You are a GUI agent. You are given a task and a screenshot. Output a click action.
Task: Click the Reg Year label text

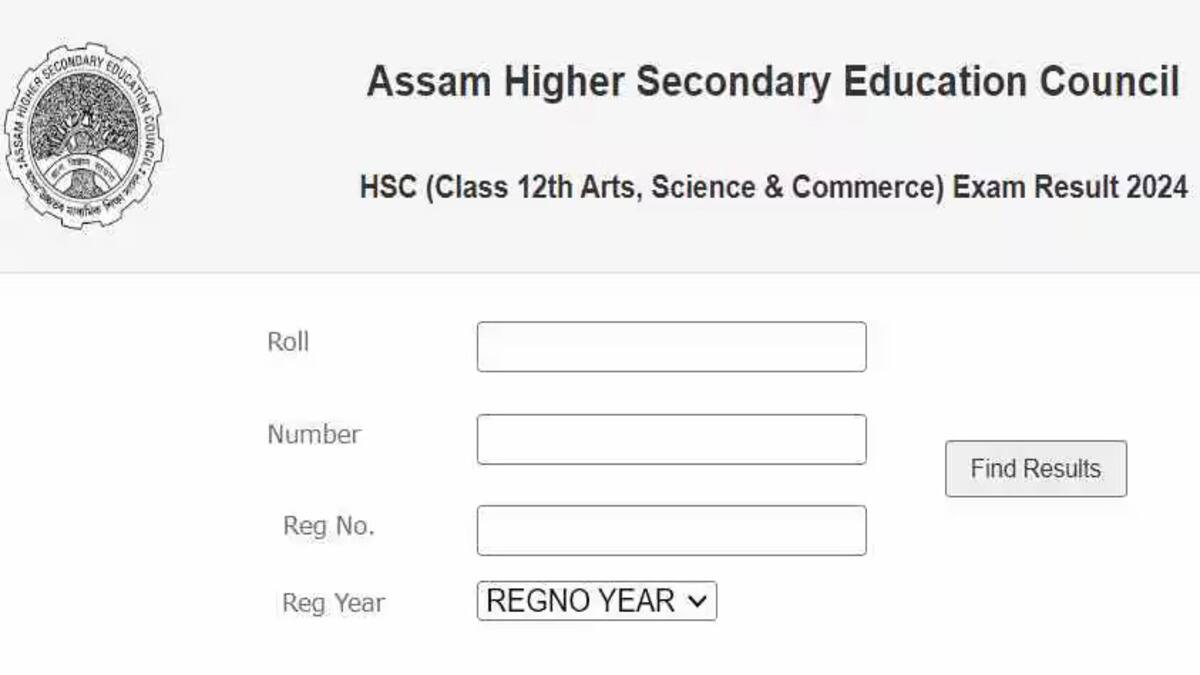(333, 603)
